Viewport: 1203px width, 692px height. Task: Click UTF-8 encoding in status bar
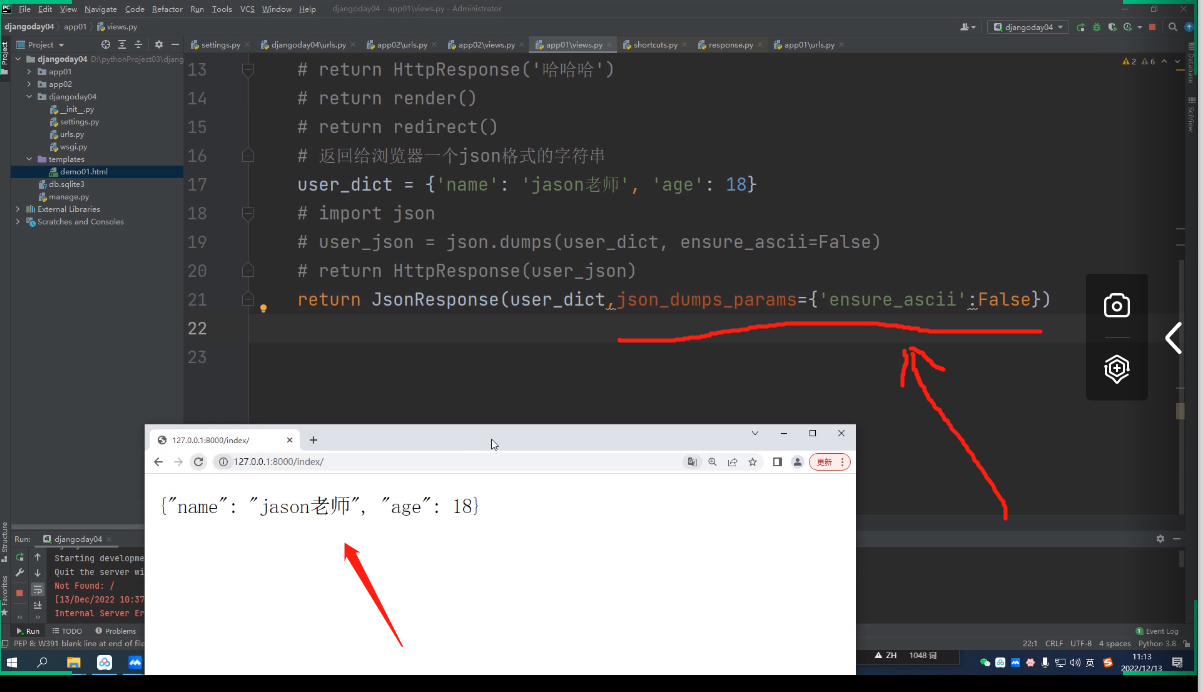pos(1081,643)
